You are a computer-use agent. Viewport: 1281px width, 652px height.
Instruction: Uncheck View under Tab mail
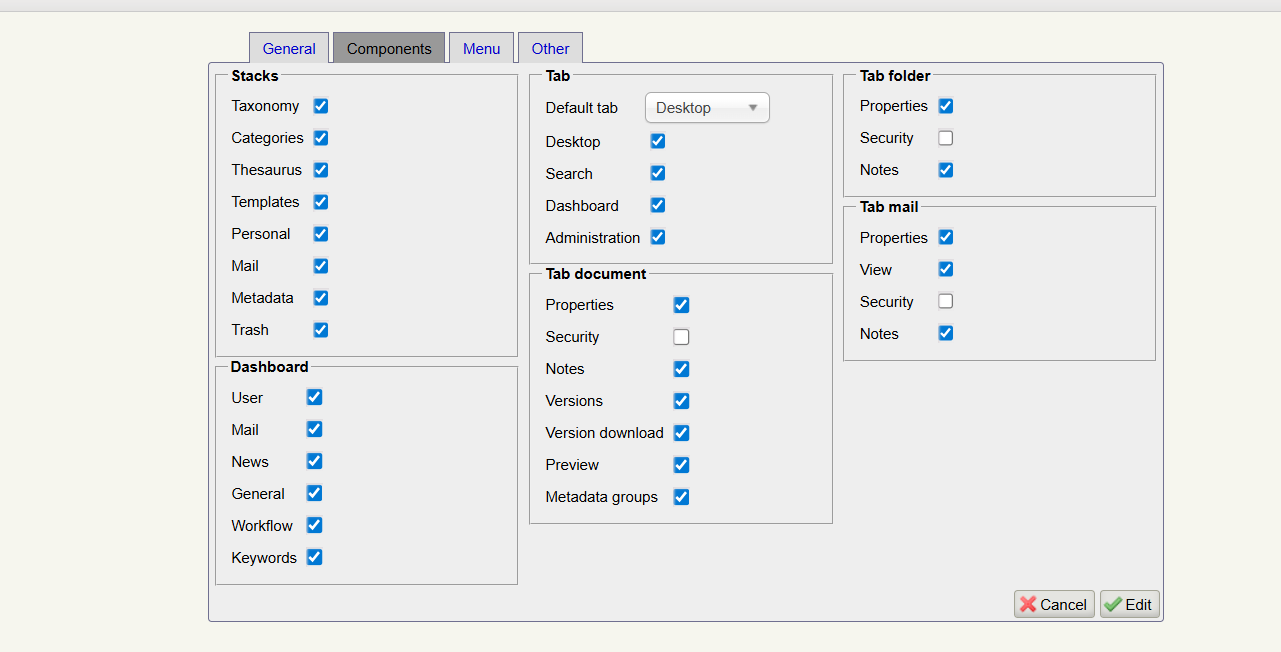tap(946, 270)
